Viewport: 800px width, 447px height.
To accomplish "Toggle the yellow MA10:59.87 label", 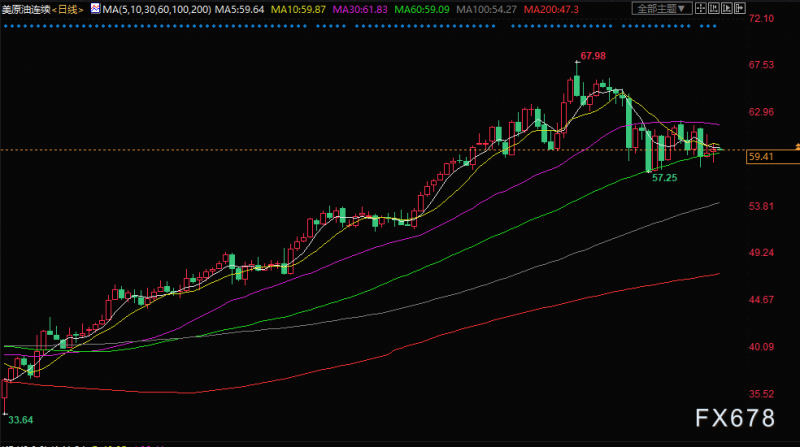I will [x=298, y=10].
